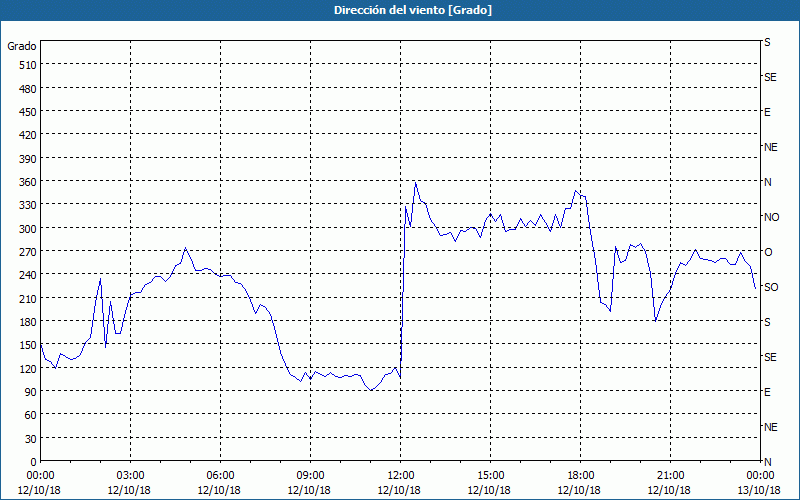The image size is (800, 500).
Task: Select the SE compass label near 495 degrees
Action: click(x=770, y=77)
